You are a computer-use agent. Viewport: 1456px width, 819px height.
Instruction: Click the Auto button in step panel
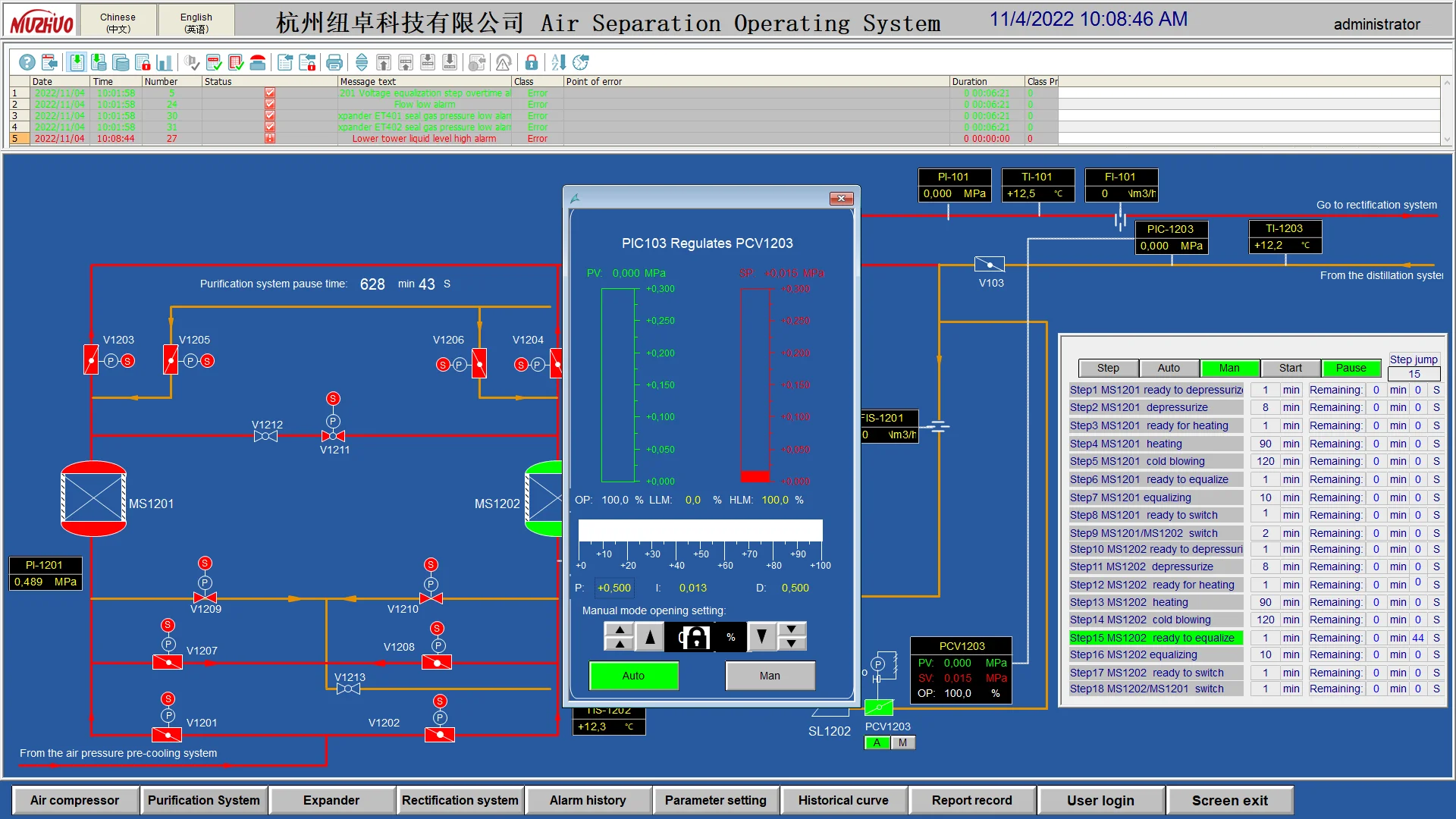(x=1169, y=368)
